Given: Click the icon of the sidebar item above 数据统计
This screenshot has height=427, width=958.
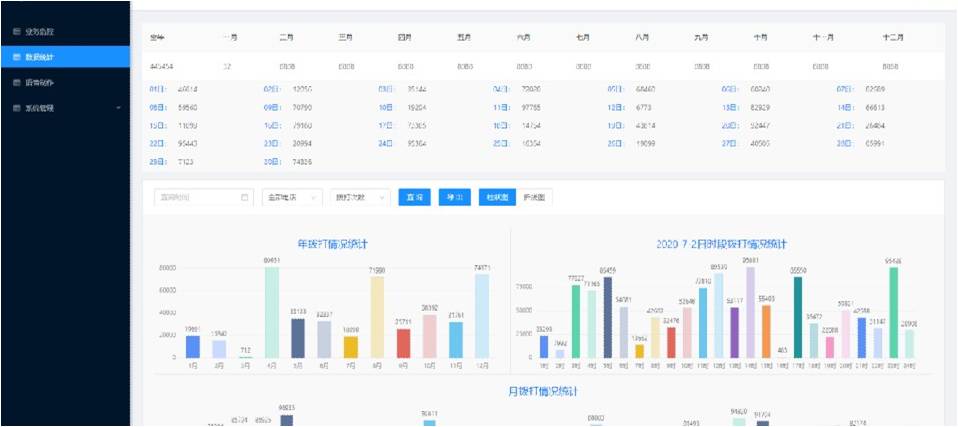Looking at the screenshot, I should pos(16,33).
